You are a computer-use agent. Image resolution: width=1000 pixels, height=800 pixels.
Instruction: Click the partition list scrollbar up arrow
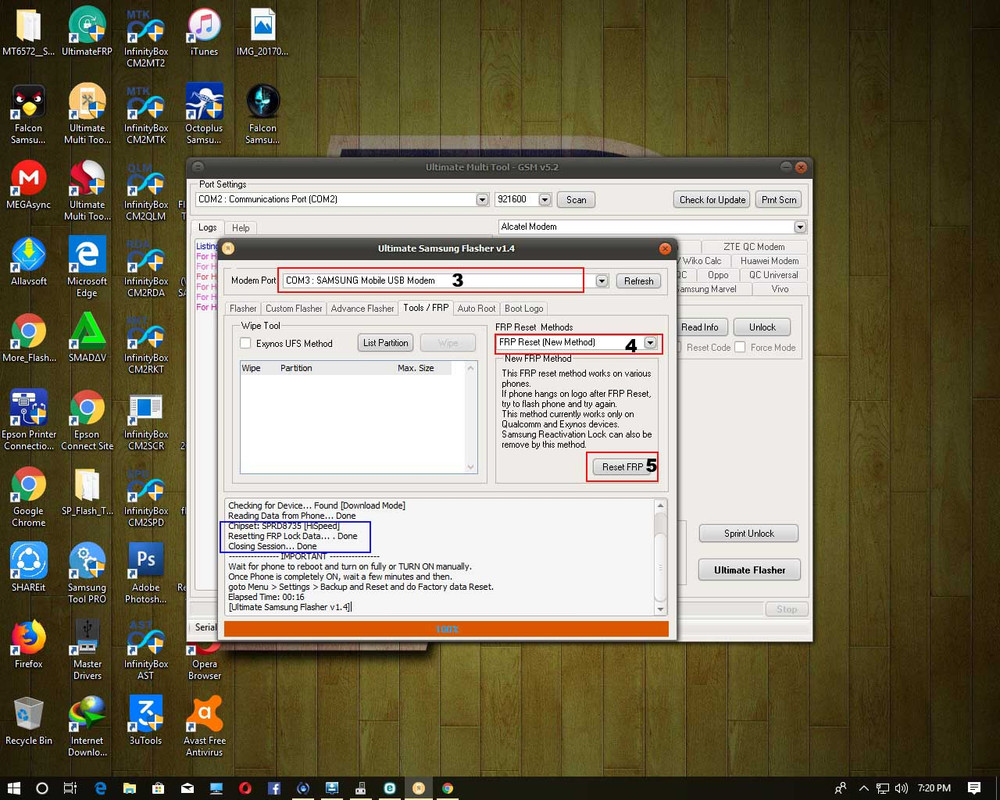[x=471, y=368]
